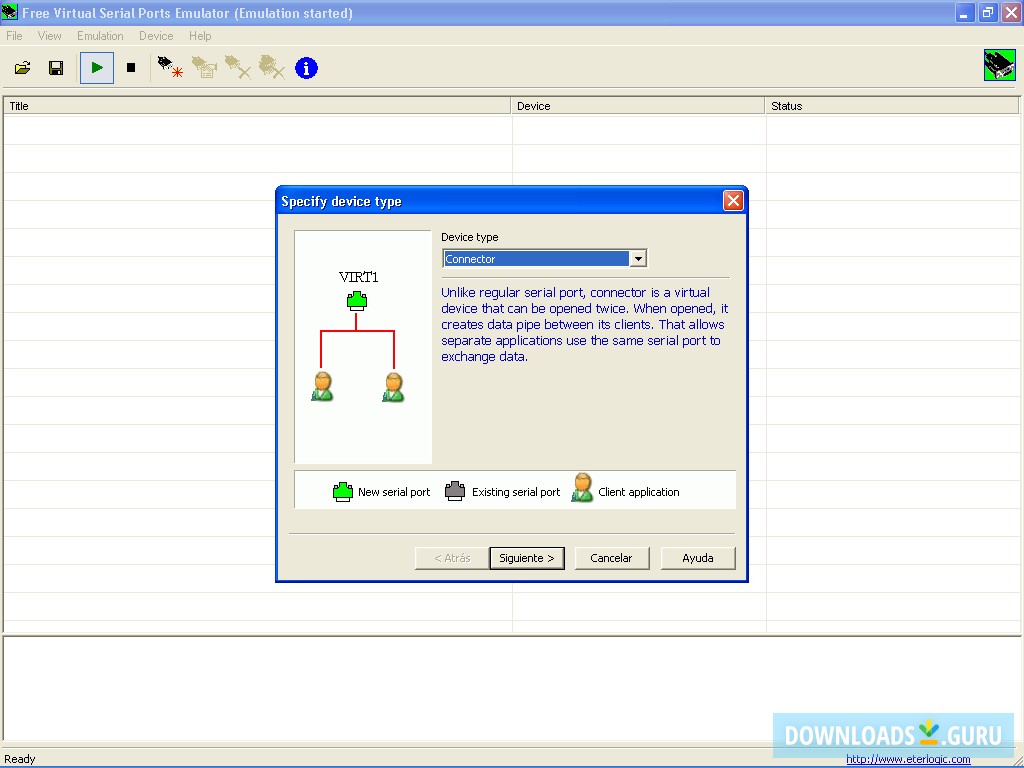Open the Emulation menu
The width and height of the screenshot is (1024, 768).
click(x=100, y=35)
